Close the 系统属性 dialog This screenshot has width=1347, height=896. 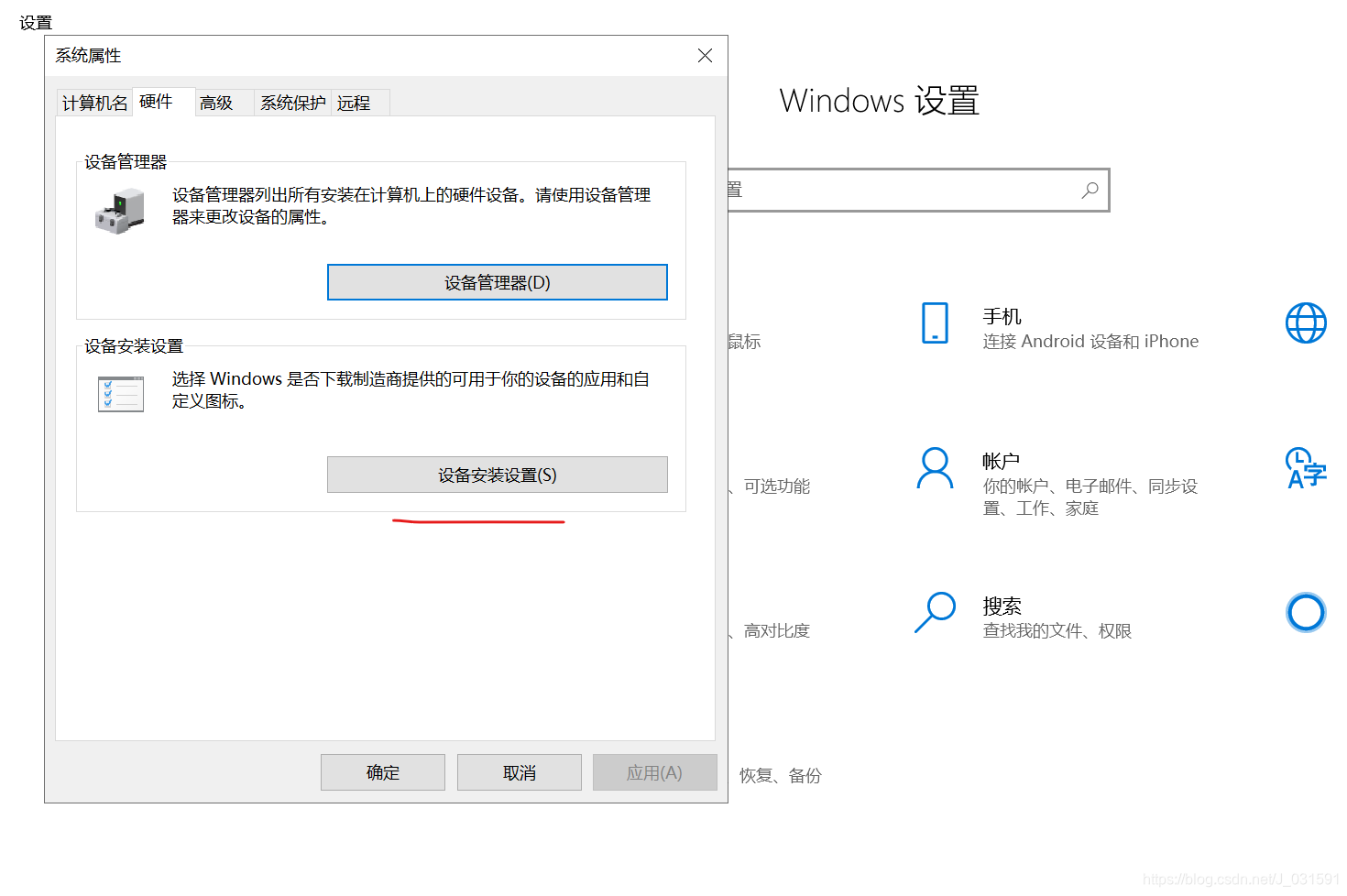705,56
